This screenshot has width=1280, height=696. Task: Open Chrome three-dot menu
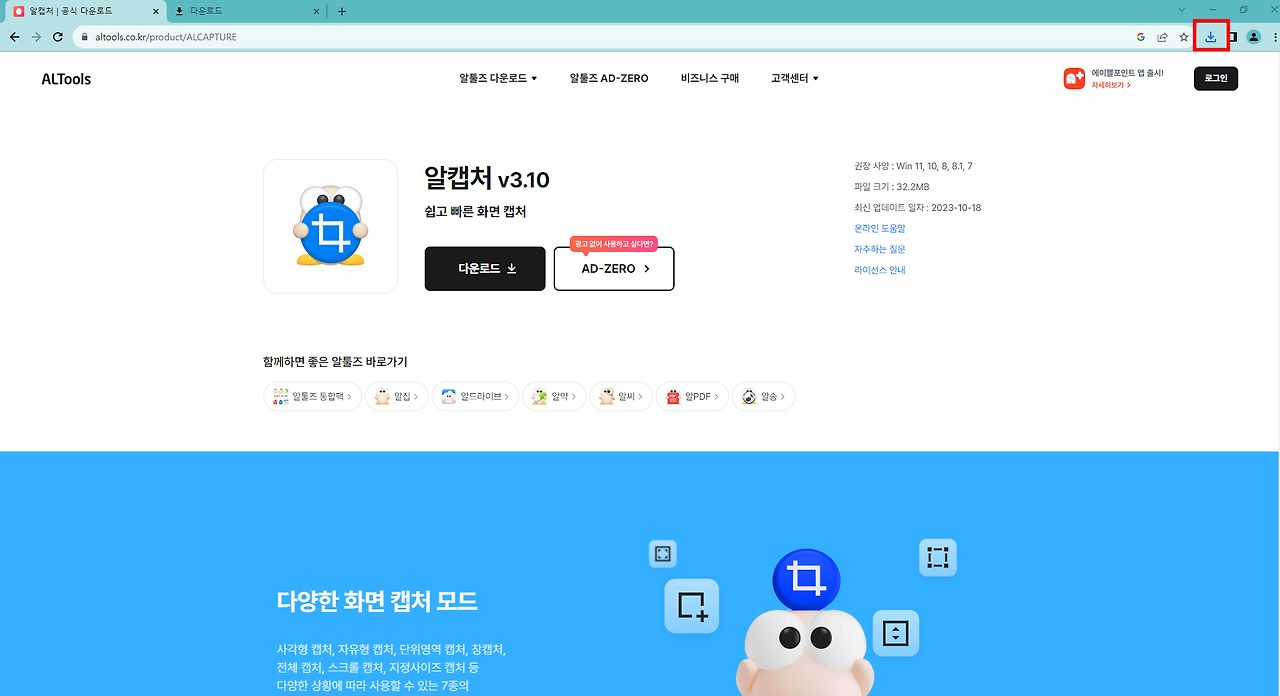point(1274,37)
